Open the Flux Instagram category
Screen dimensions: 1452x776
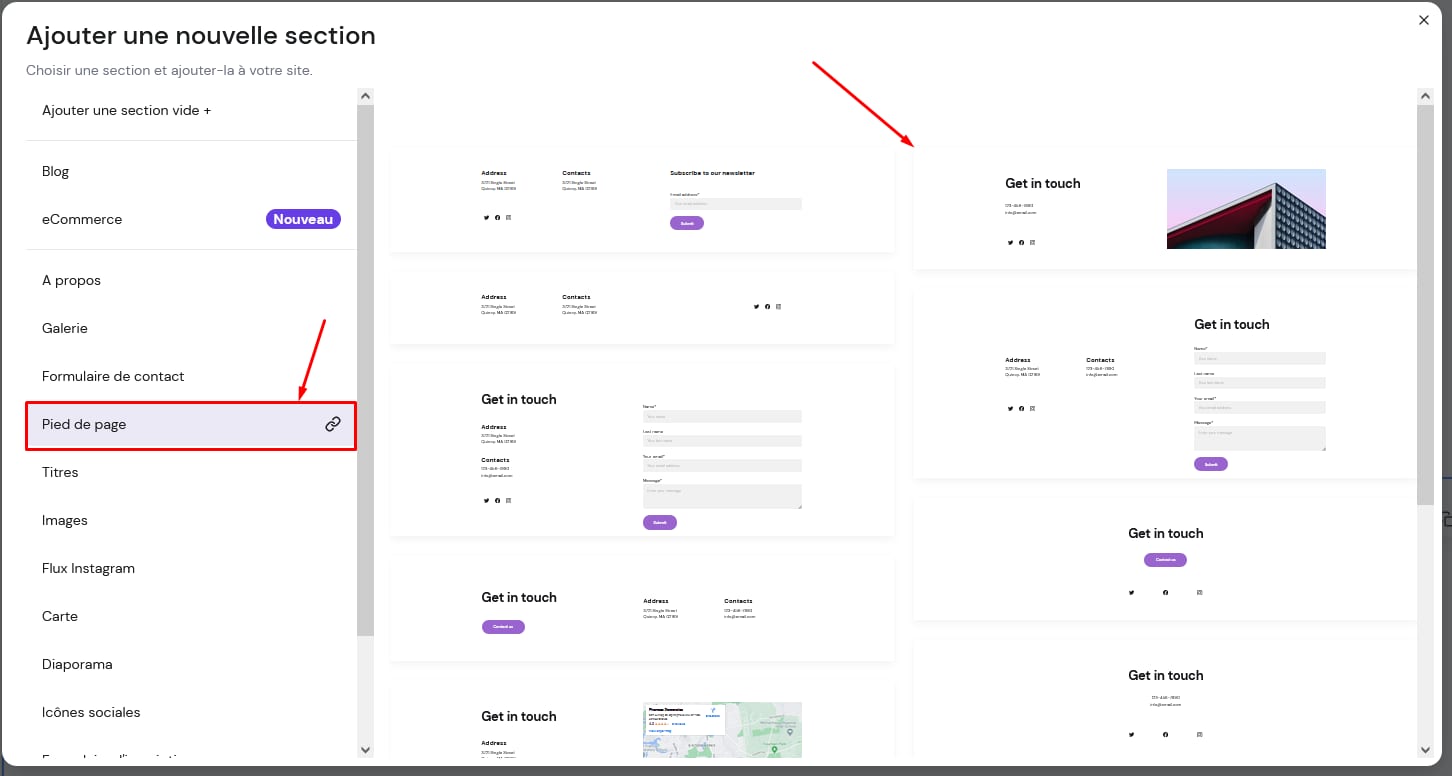[x=88, y=568]
